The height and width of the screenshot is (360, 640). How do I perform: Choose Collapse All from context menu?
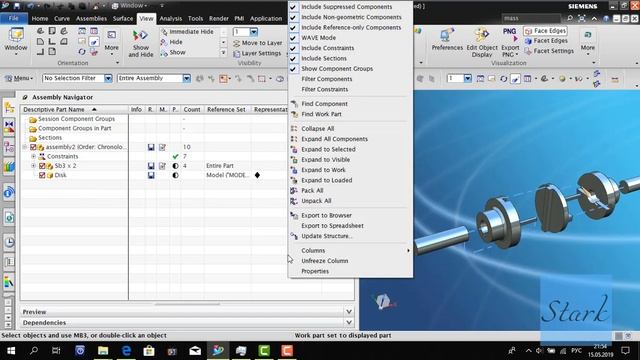(x=318, y=129)
